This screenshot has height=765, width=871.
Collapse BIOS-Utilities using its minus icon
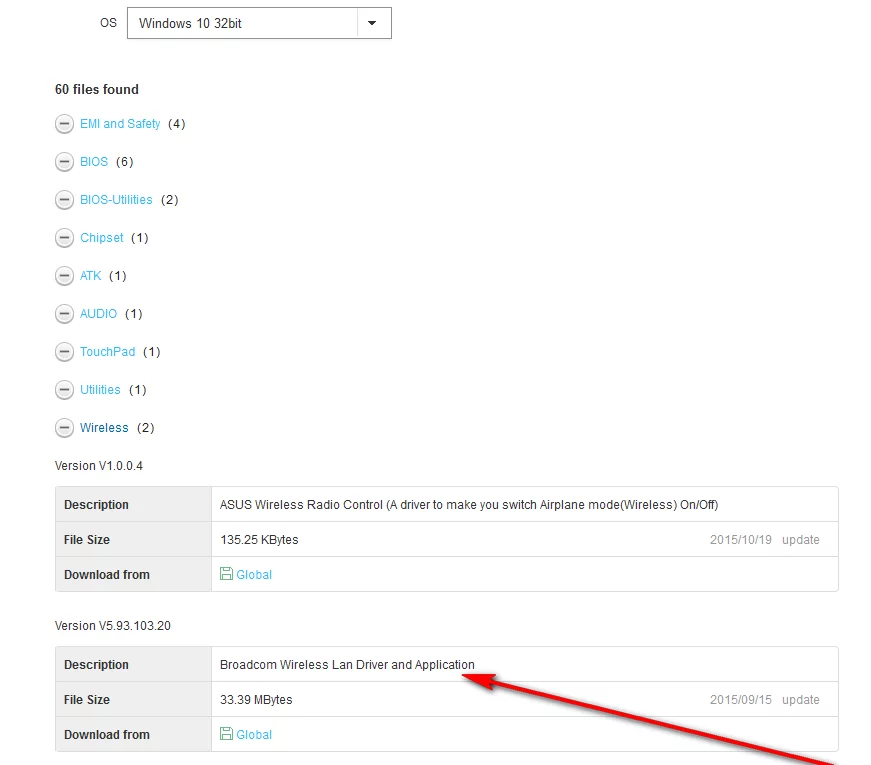pos(64,200)
